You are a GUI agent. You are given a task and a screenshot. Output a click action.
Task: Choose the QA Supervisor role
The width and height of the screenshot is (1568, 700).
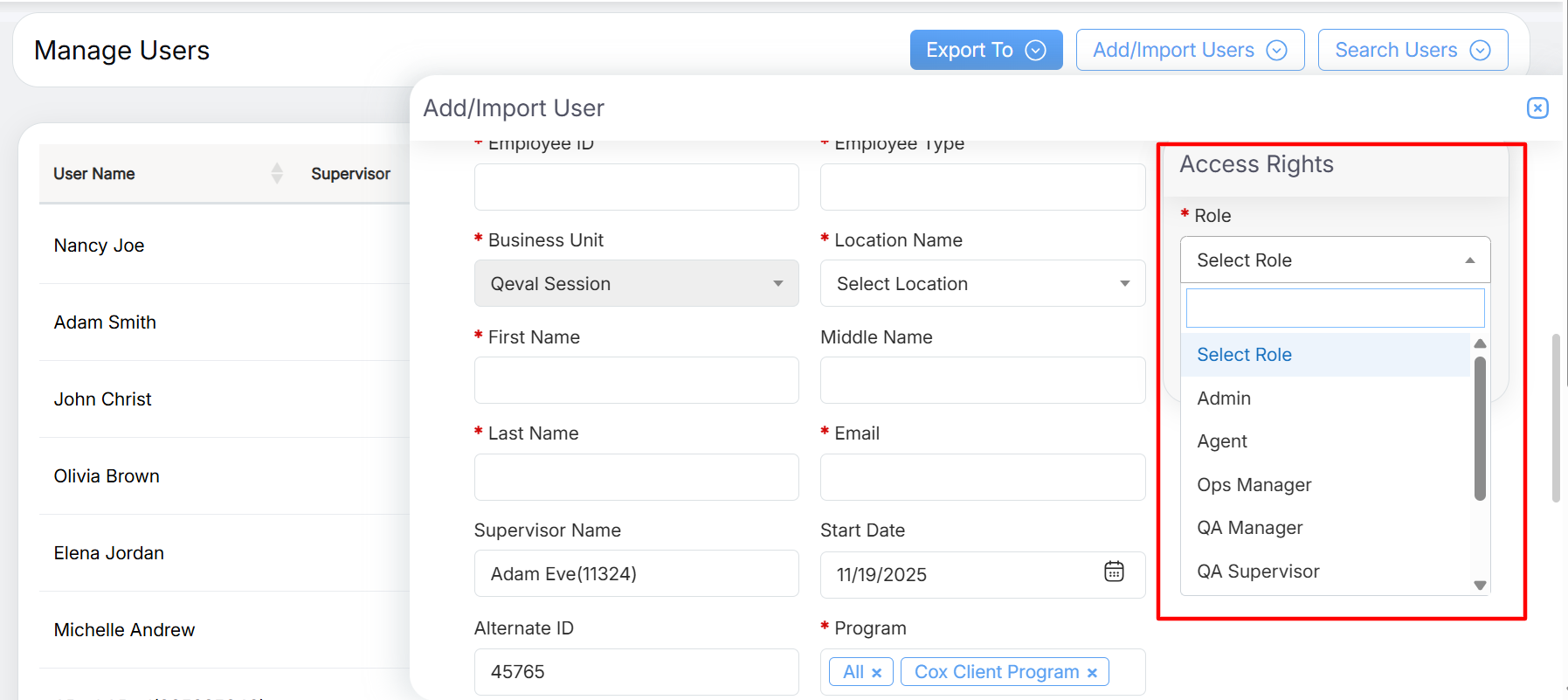coord(1257,572)
